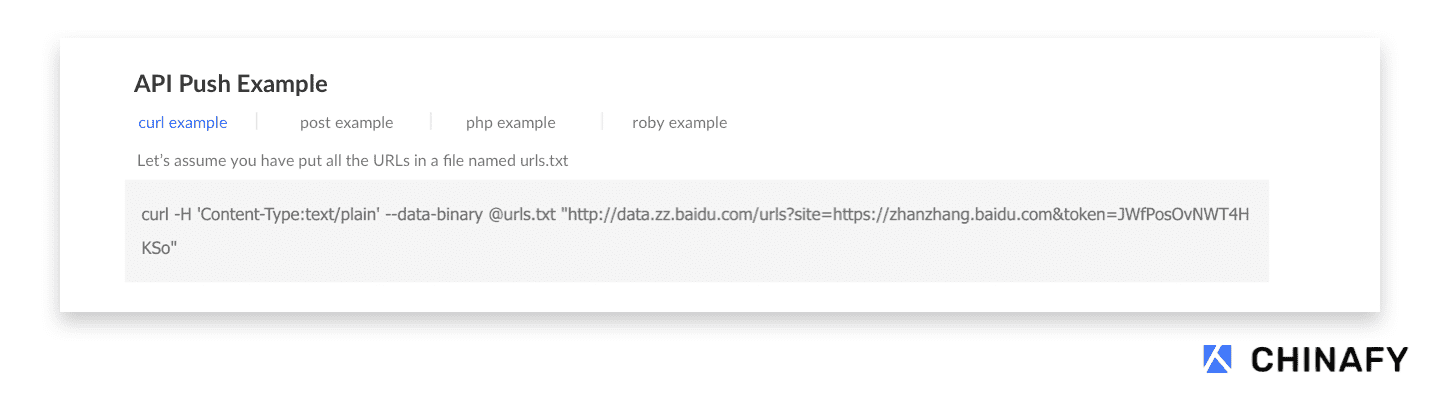Show the roby example tab
The image size is (1440, 397).
(679, 123)
